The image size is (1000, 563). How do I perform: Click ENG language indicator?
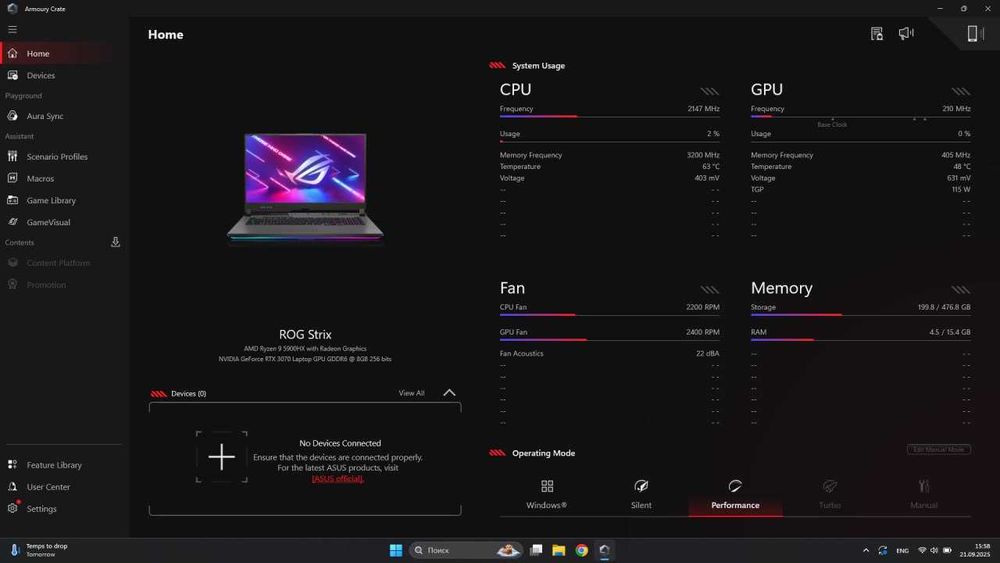pos(902,550)
